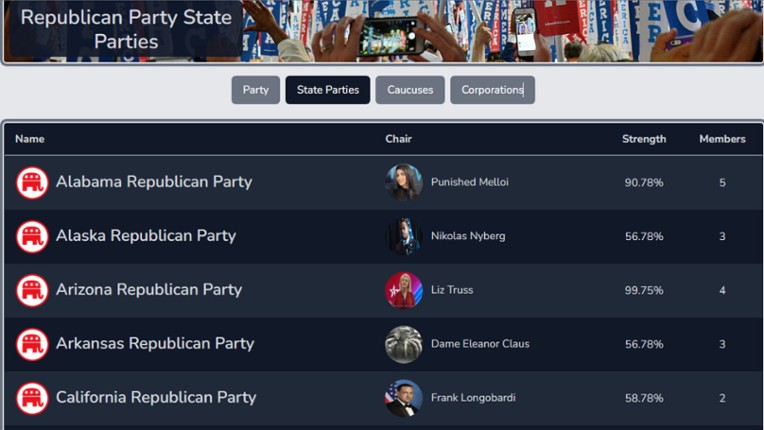Open Arizona Republican Party page link
This screenshot has width=764, height=430.
(149, 290)
